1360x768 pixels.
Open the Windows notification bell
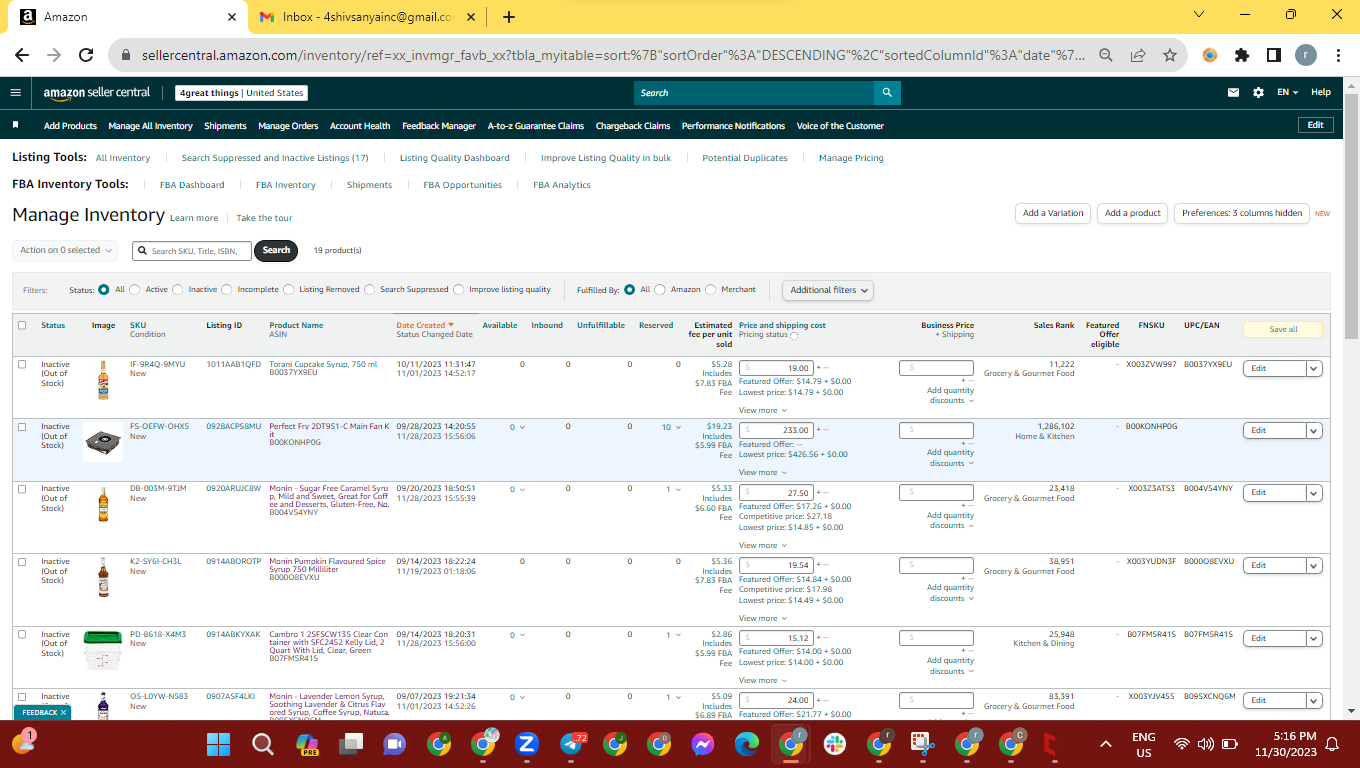coord(1332,744)
